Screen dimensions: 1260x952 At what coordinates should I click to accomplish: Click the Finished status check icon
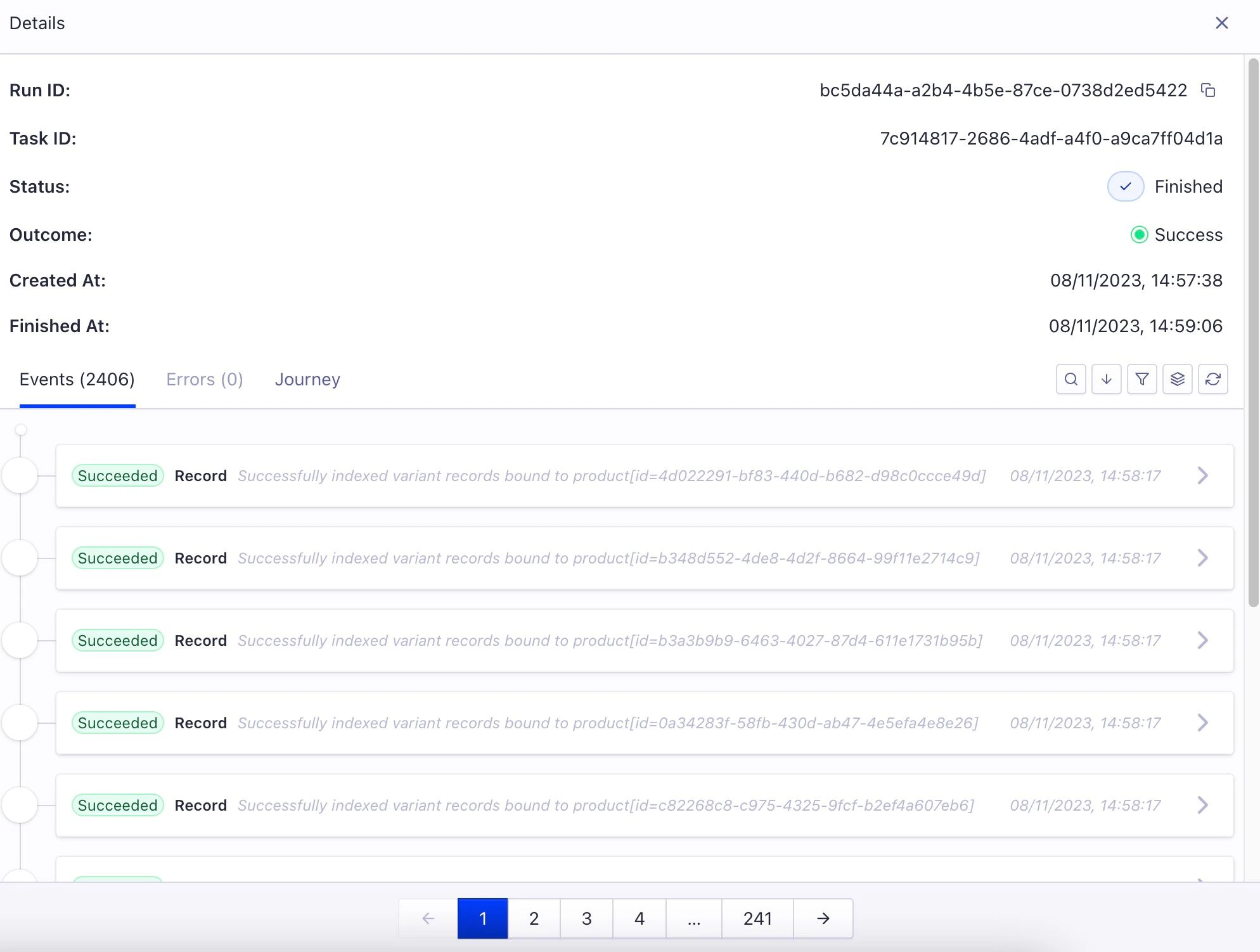click(x=1125, y=186)
